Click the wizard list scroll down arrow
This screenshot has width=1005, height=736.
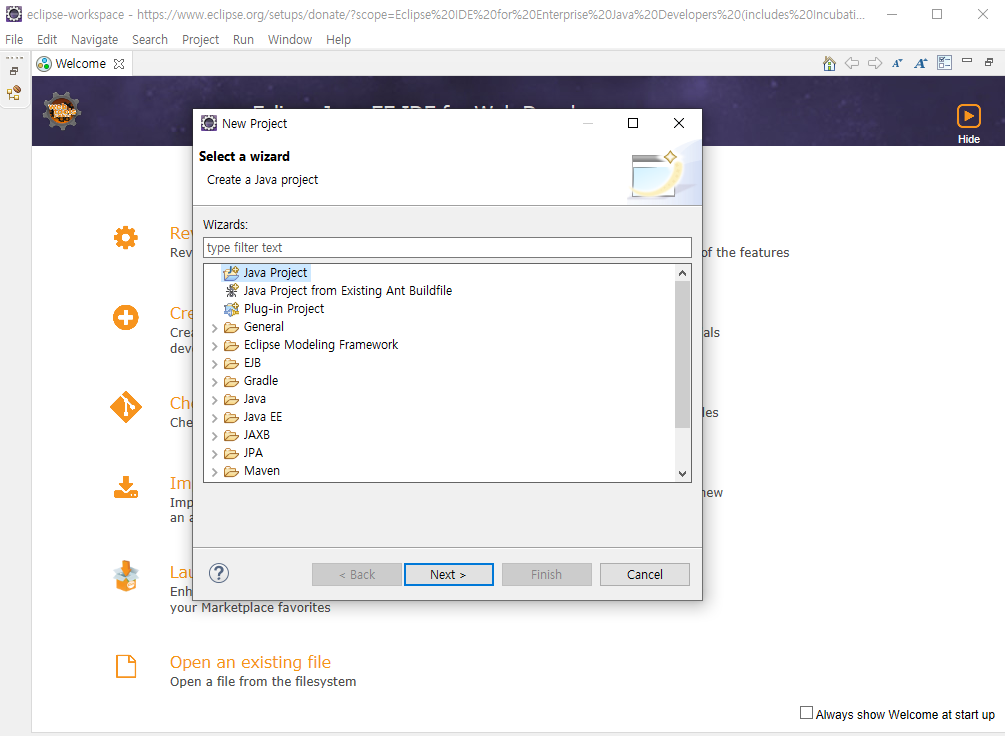pyautogui.click(x=683, y=474)
